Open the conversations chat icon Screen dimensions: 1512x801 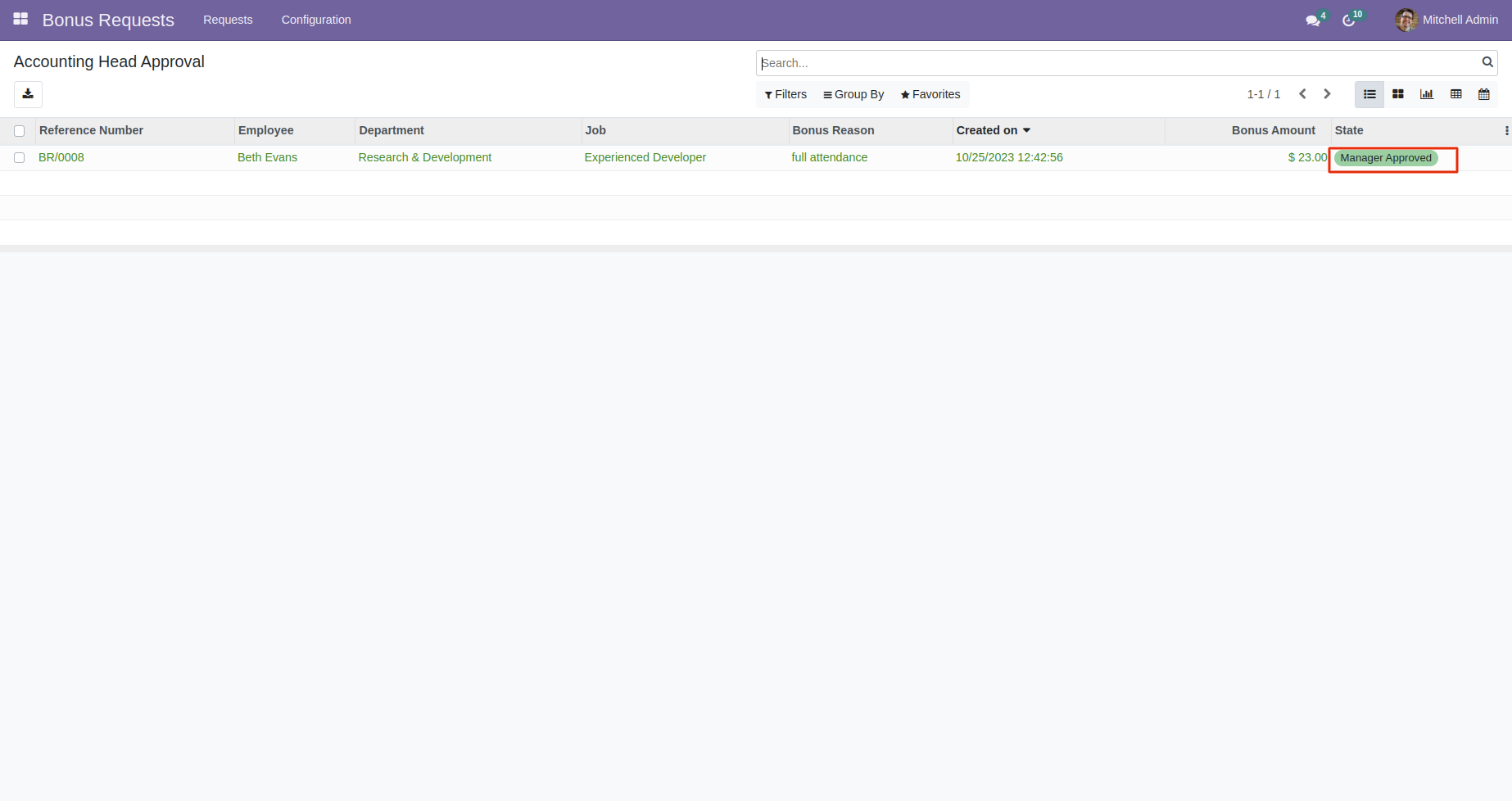pos(1313,20)
